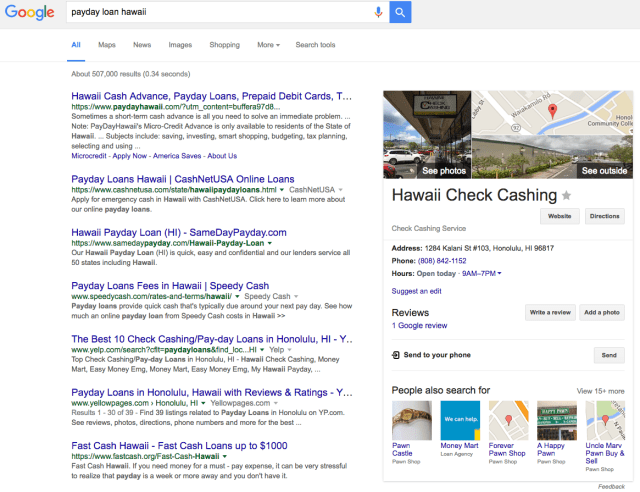The width and height of the screenshot is (640, 492).
Task: Open Payday Loans Fees in Hawaii Speedy Cash
Action: [x=170, y=286]
